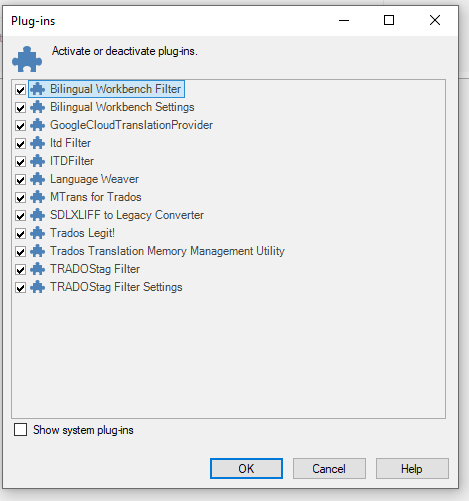
Task: Toggle TRADOStag Filter Settings checkbox
Action: click(x=20, y=288)
